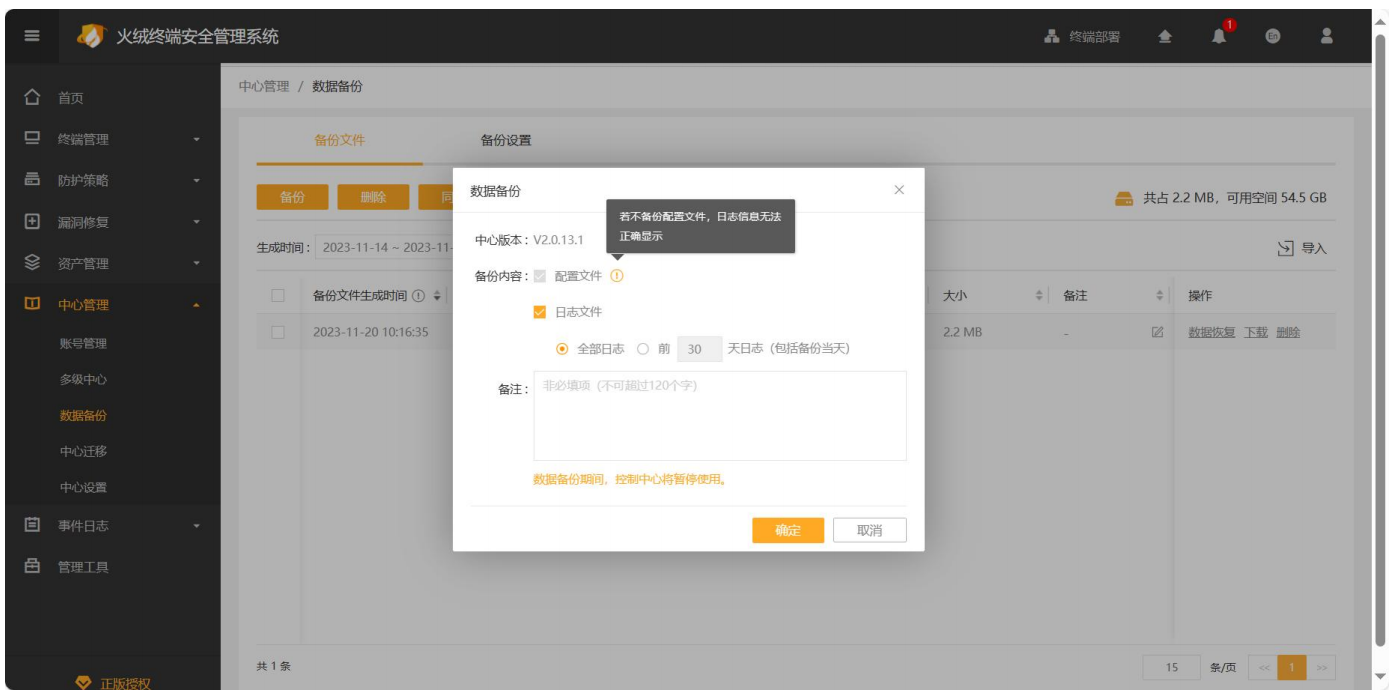The width and height of the screenshot is (1394, 696).
Task: Click the 首页 house icon
Action: (32, 98)
